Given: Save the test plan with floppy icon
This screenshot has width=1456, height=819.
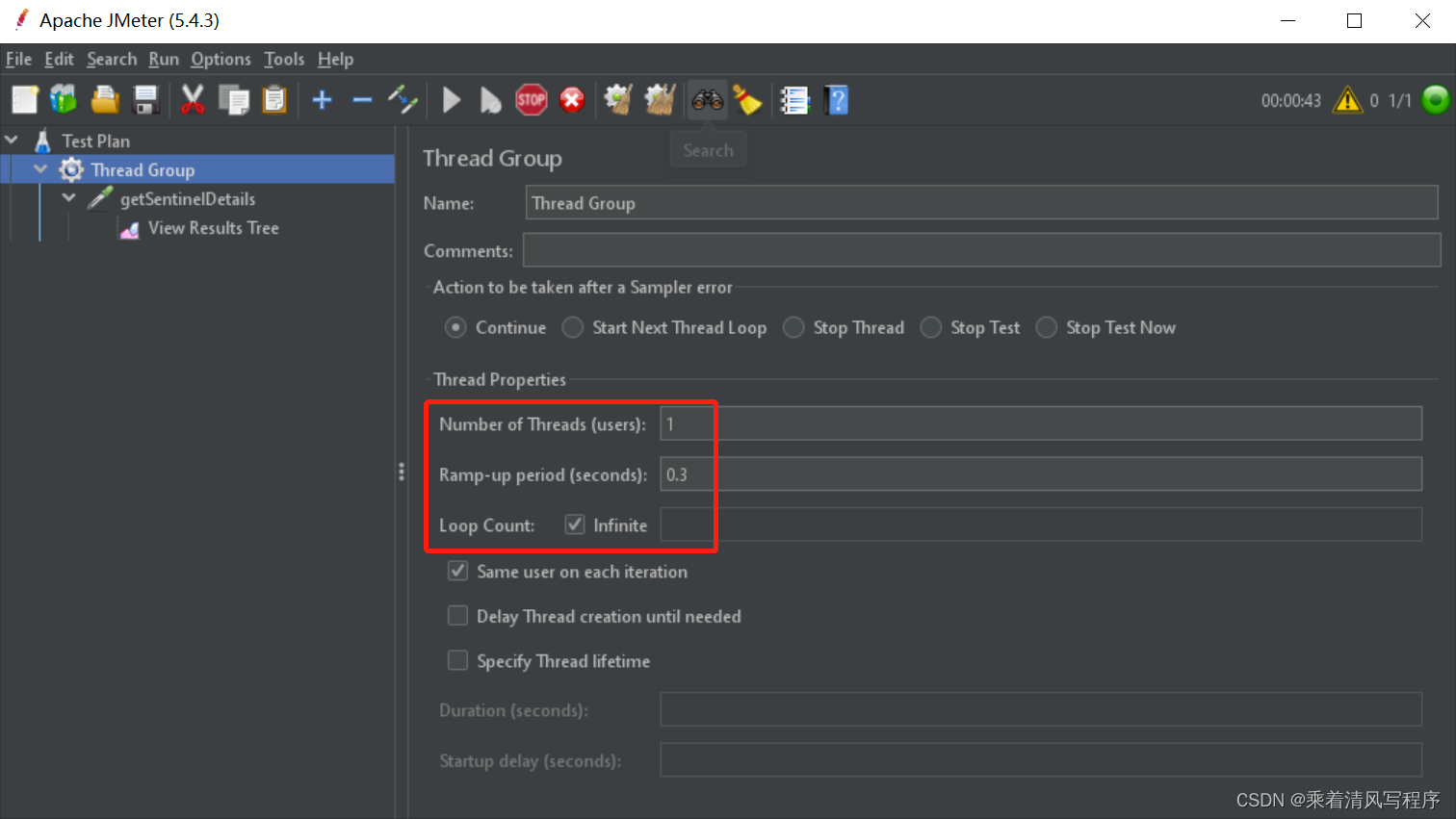Looking at the screenshot, I should [x=145, y=100].
